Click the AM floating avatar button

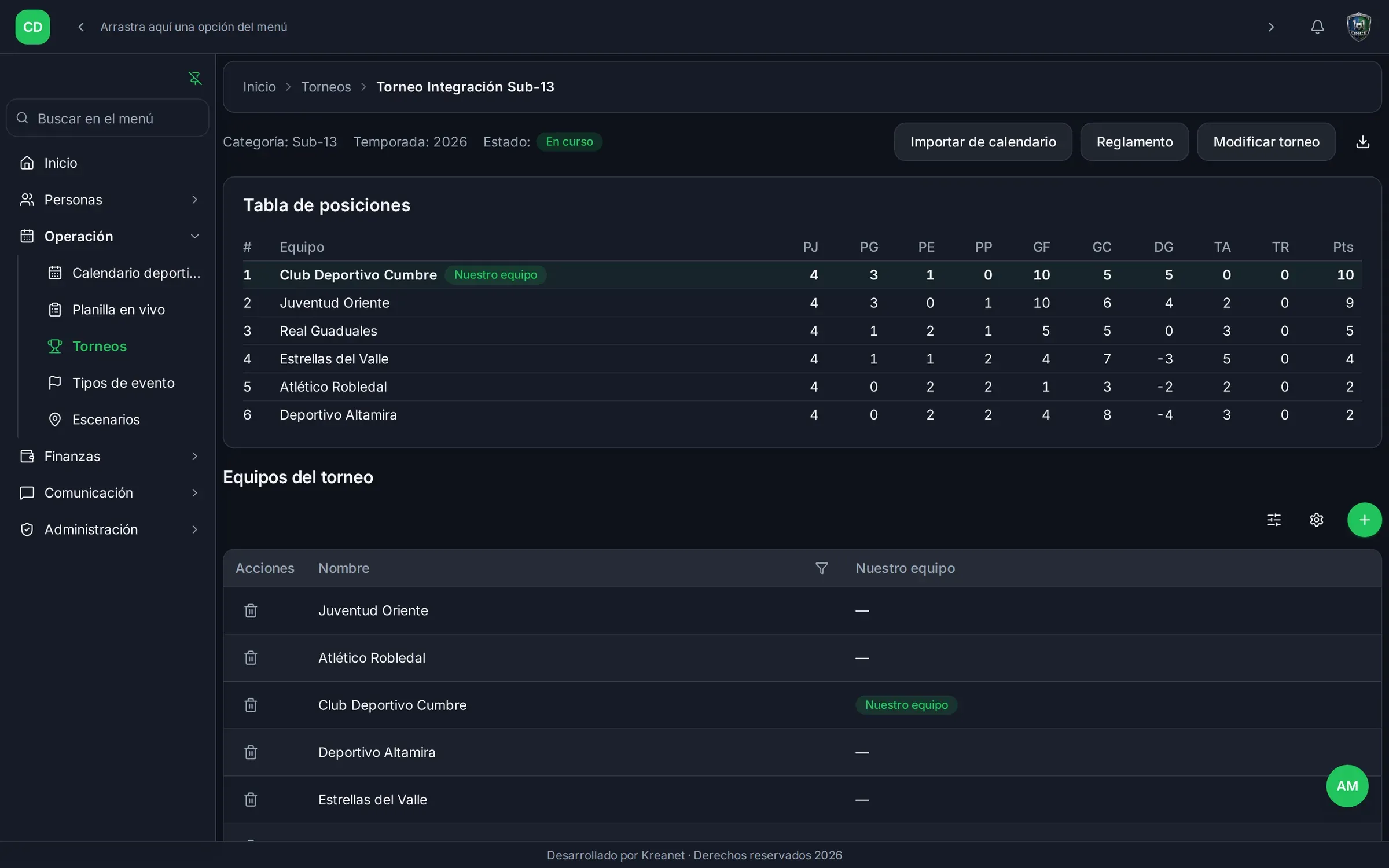pos(1347,786)
